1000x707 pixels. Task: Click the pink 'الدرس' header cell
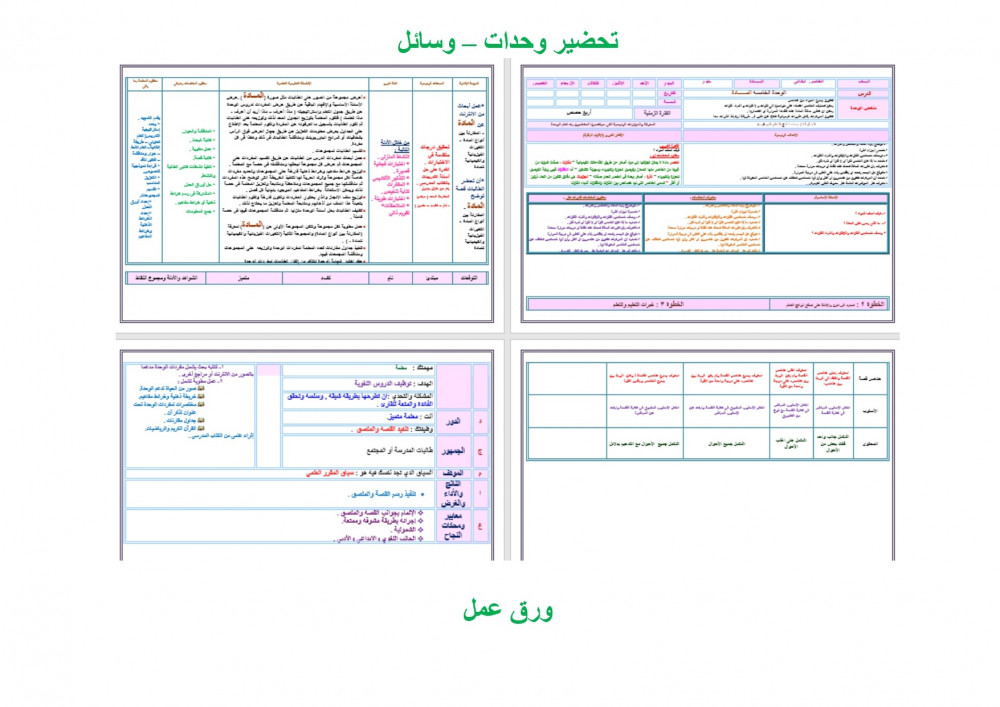863,94
